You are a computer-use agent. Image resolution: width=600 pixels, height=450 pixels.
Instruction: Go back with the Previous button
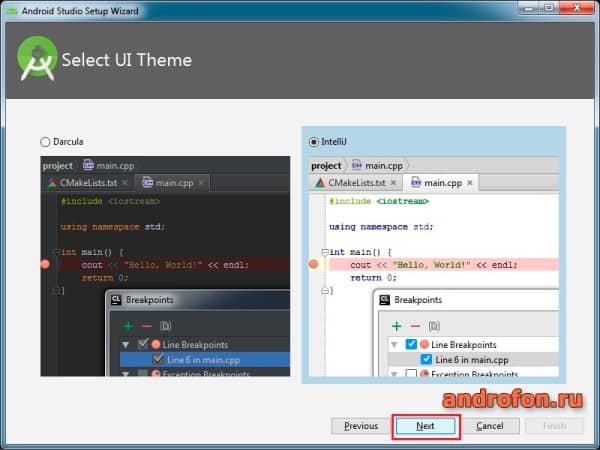click(x=361, y=426)
